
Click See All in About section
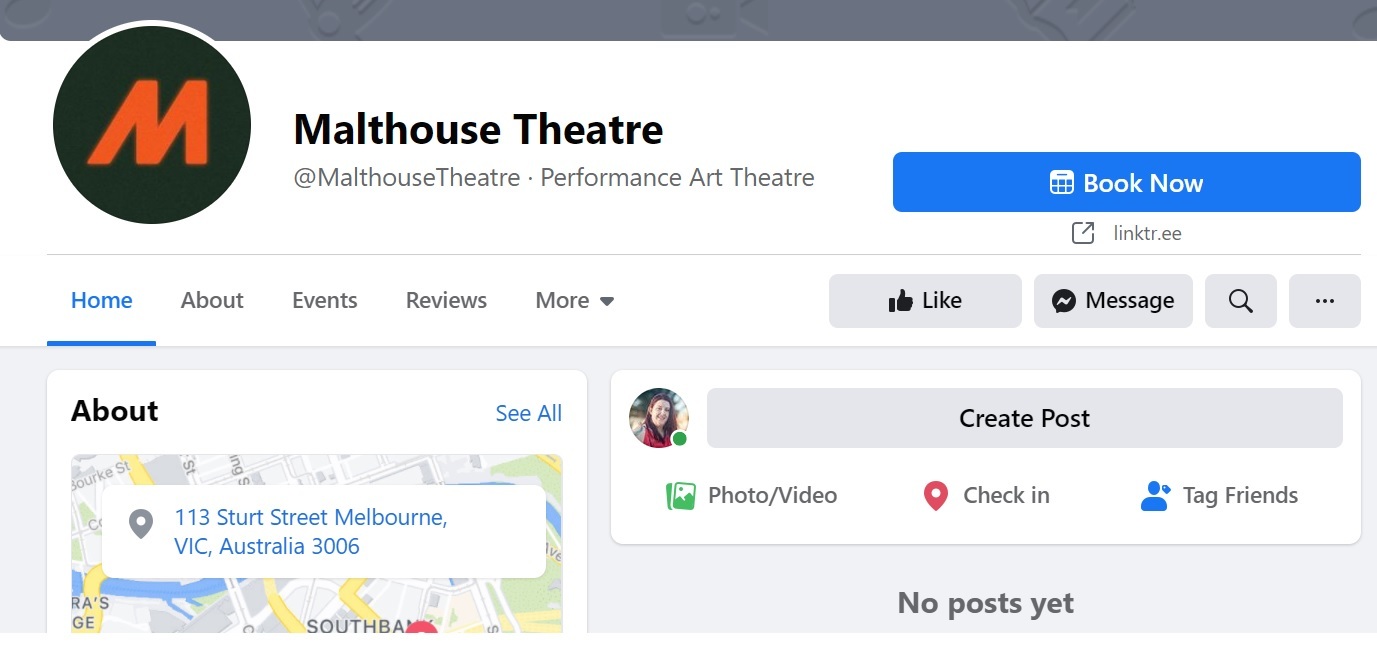pyautogui.click(x=529, y=413)
